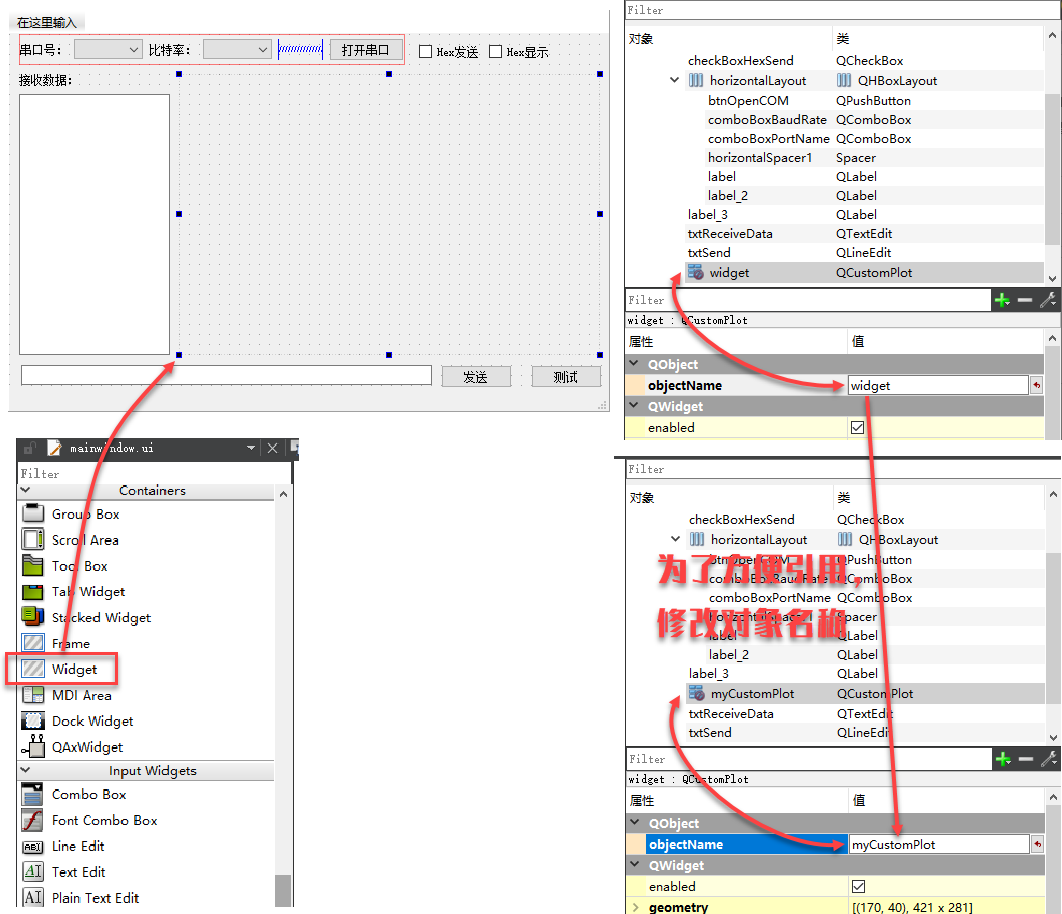
Task: Click the Font Combo Box icon
Action: point(34,820)
